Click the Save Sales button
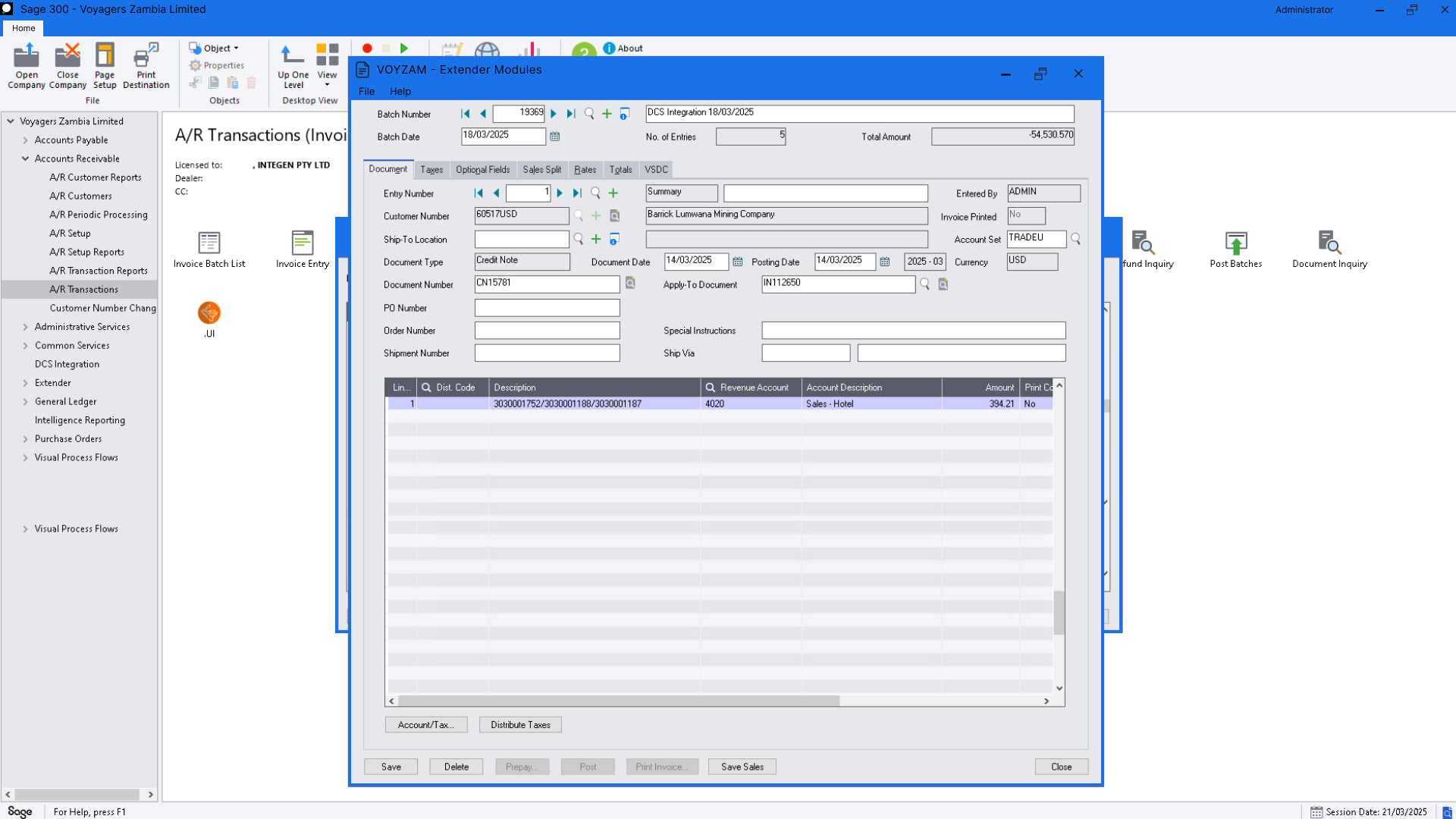The width and height of the screenshot is (1456, 819). 742,767
